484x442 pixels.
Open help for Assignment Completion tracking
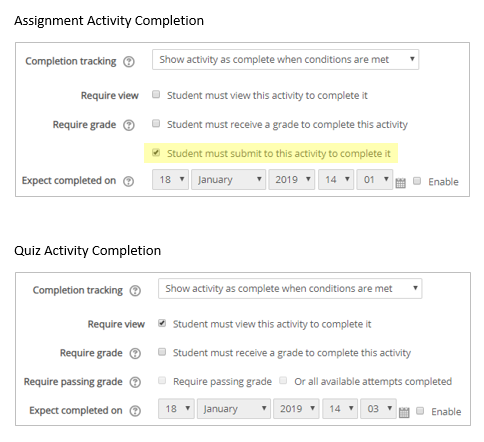(129, 62)
